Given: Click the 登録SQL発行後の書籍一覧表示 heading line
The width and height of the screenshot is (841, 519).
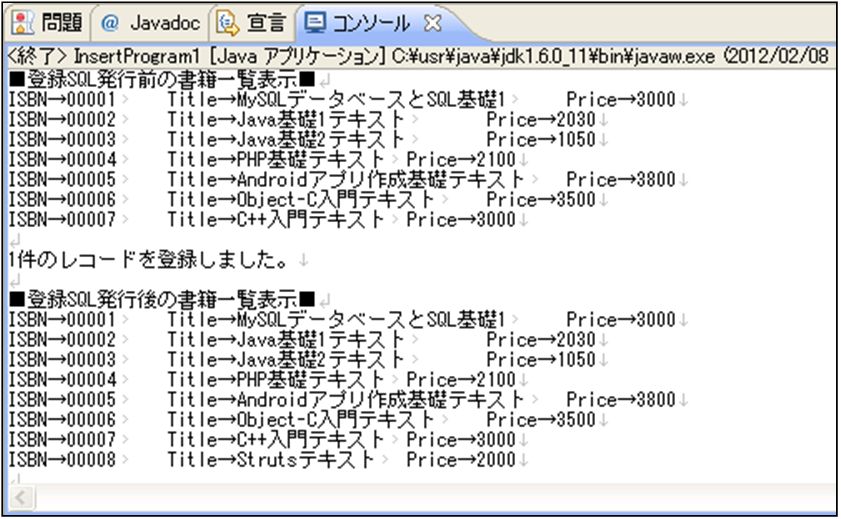Looking at the screenshot, I should (x=160, y=299).
